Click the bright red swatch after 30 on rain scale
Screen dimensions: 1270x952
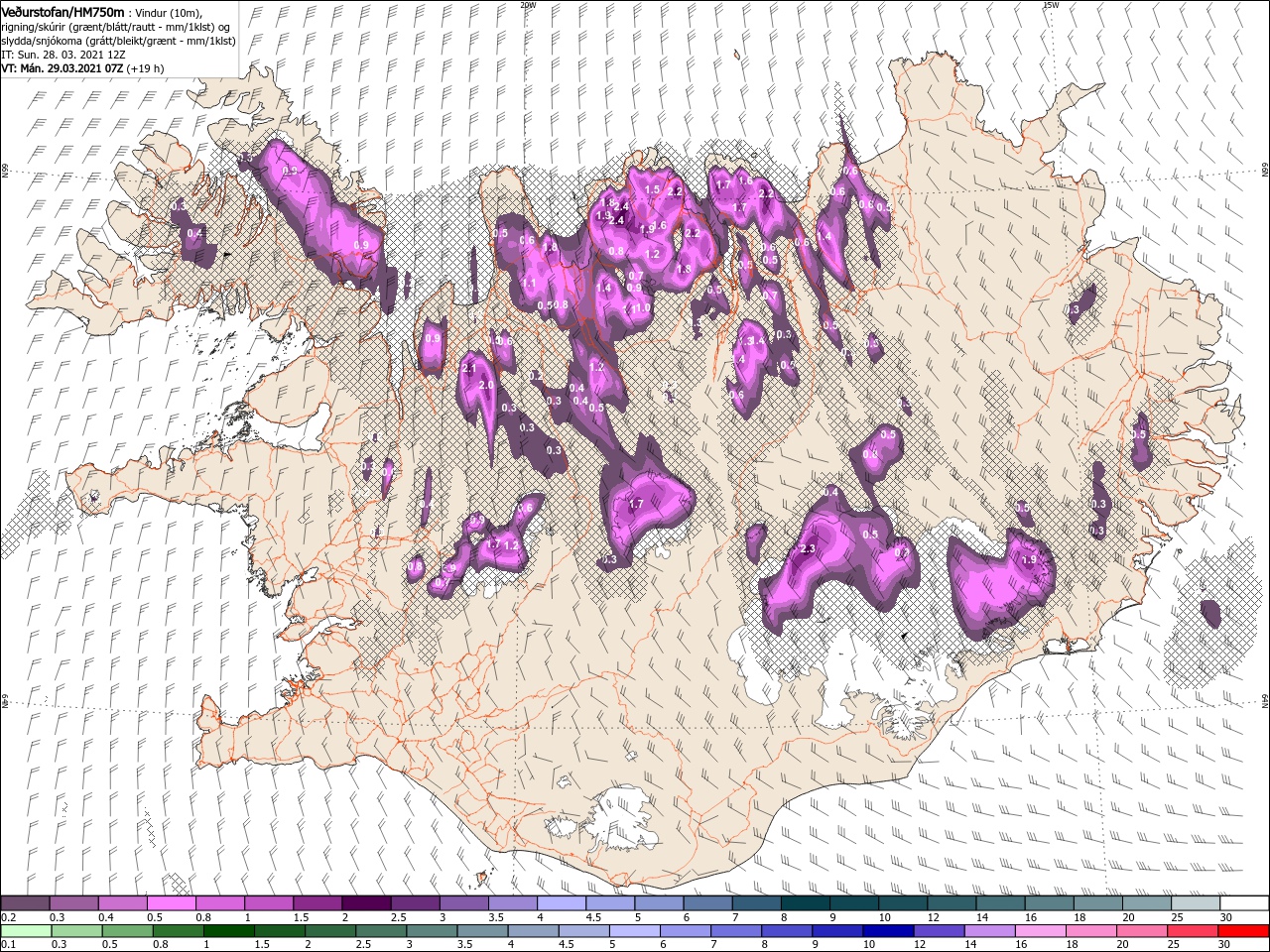[1243, 931]
